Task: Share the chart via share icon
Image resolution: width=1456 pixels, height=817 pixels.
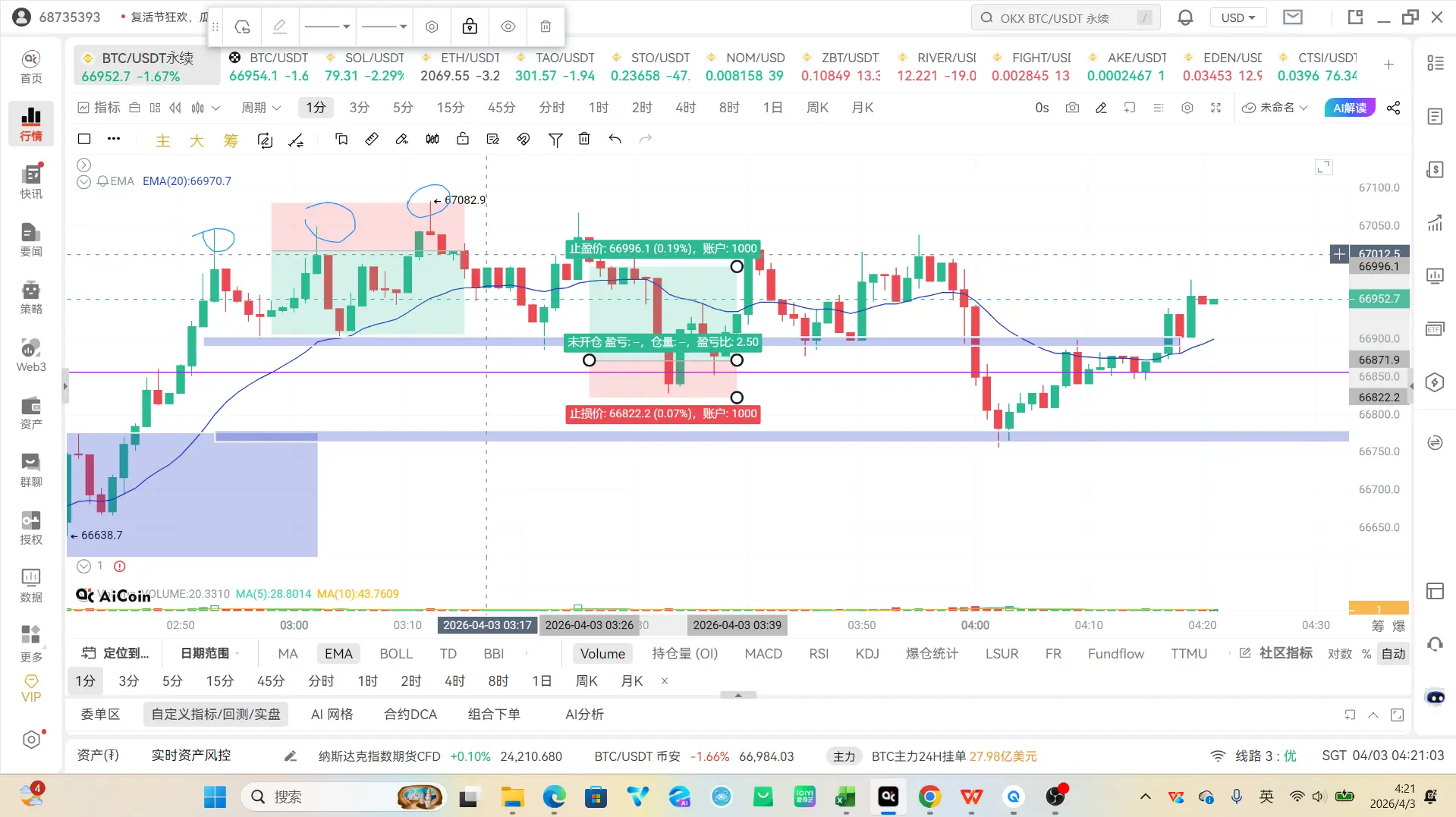Action: click(x=1394, y=108)
